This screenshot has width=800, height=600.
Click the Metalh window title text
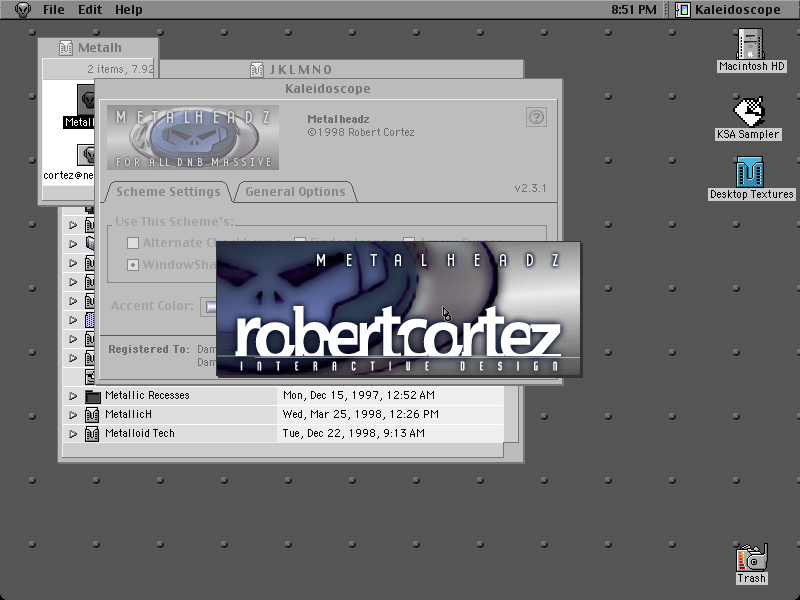[x=100, y=48]
